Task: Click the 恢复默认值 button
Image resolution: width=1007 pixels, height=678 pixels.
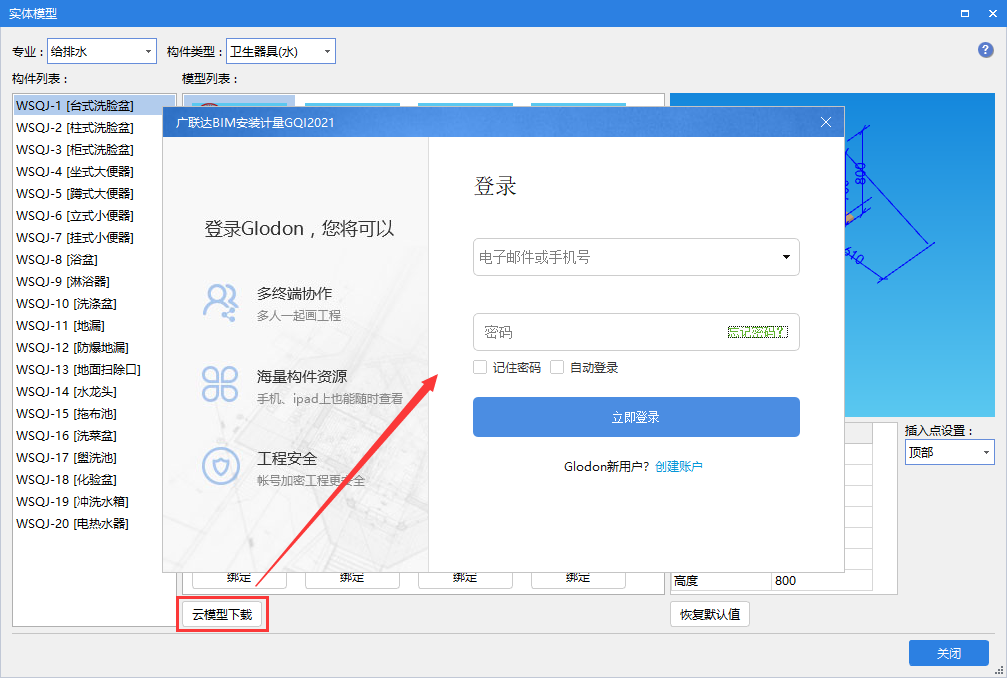Action: point(709,614)
